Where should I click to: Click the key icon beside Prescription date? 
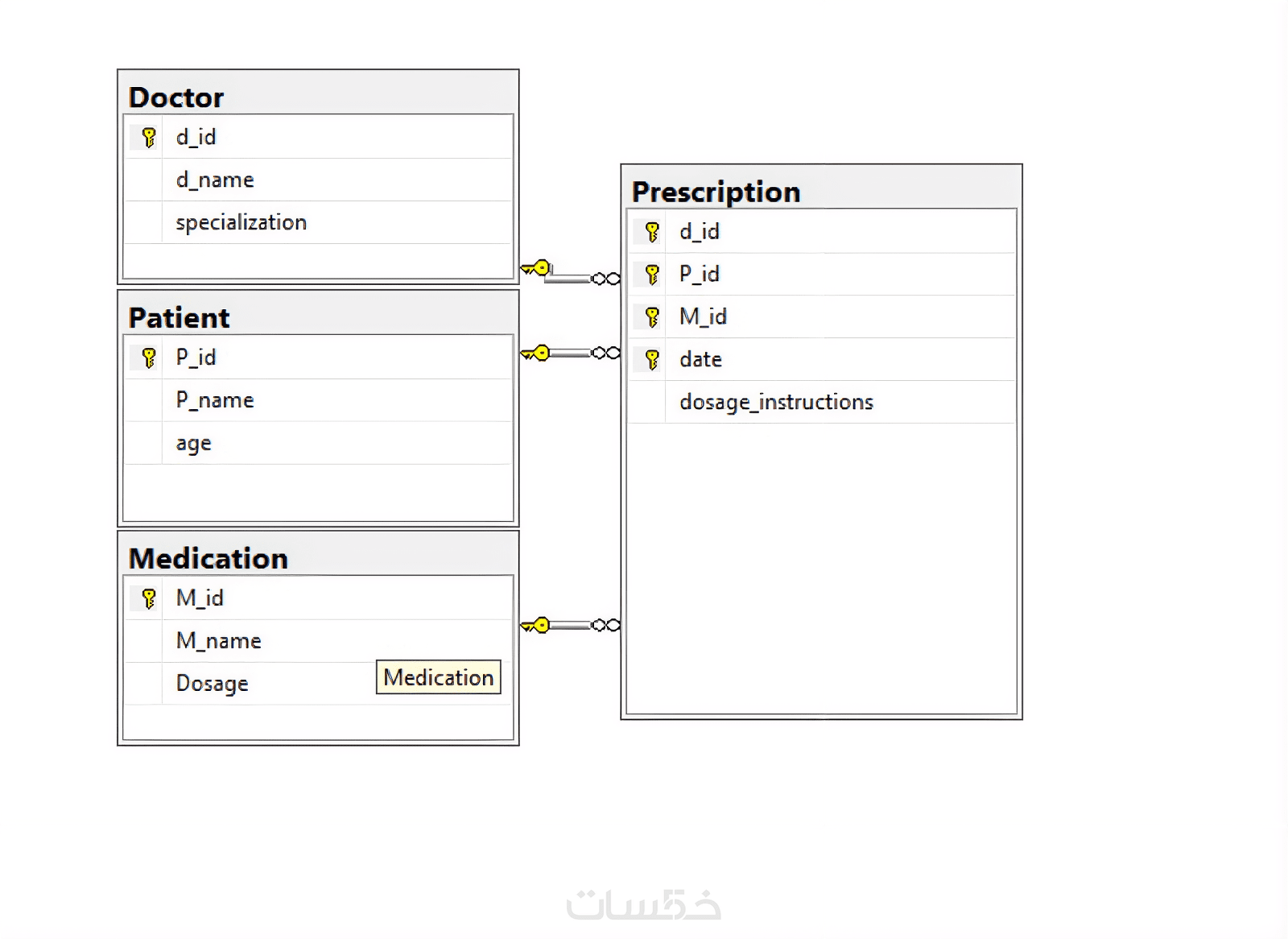(x=652, y=359)
